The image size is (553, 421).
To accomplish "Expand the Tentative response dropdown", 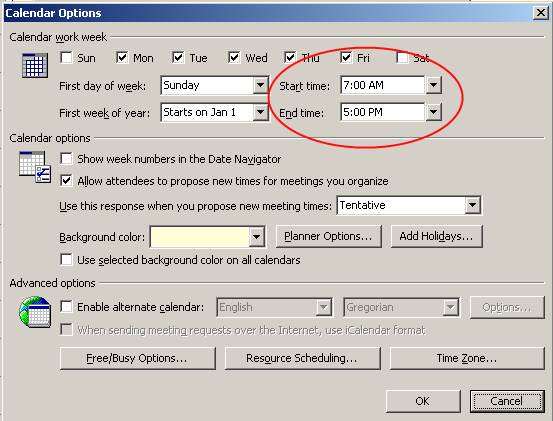I will click(x=473, y=205).
